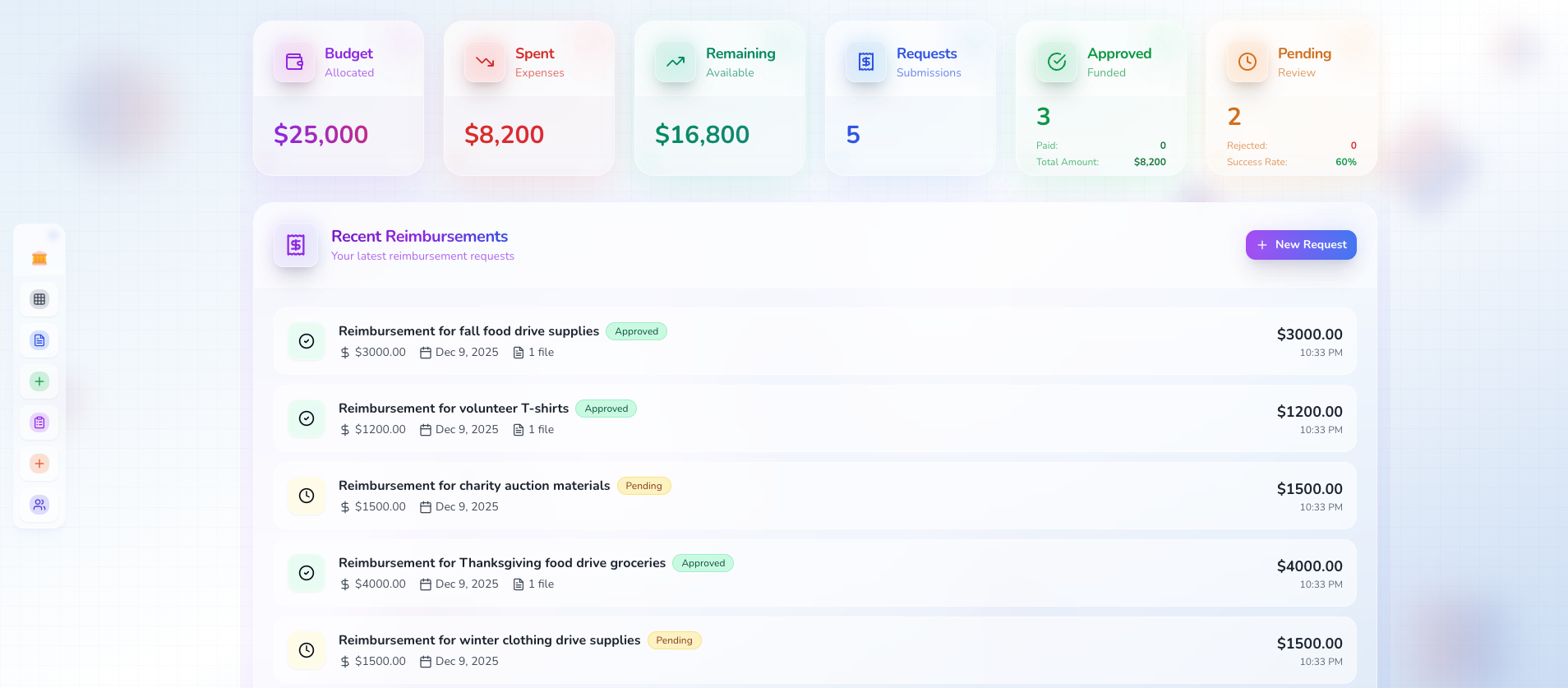Click $4000.00 total at right of Thanksgiving row
The width and height of the screenshot is (1568, 688).
[1309, 566]
